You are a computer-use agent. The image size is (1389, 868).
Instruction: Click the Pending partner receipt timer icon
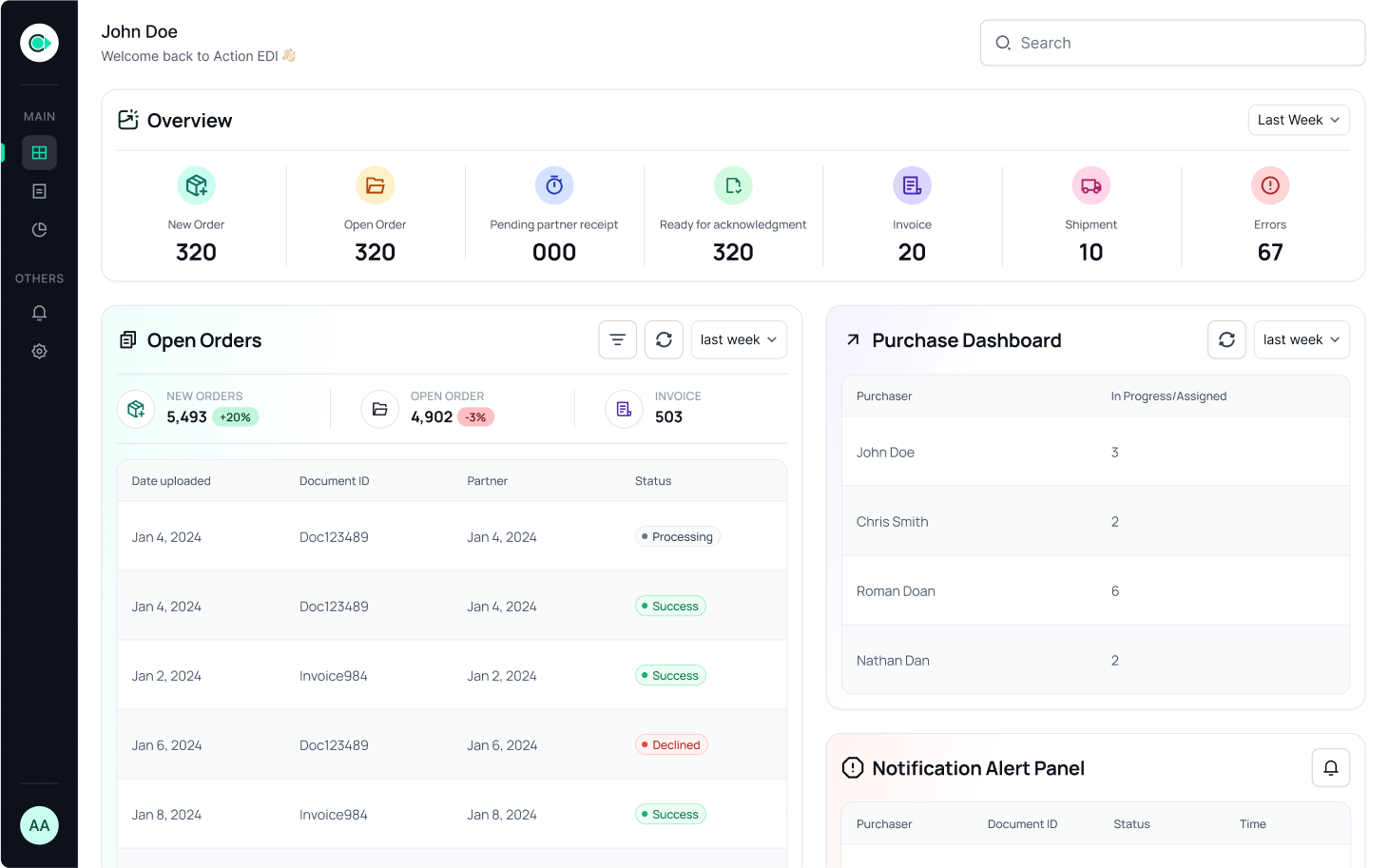[x=554, y=185]
